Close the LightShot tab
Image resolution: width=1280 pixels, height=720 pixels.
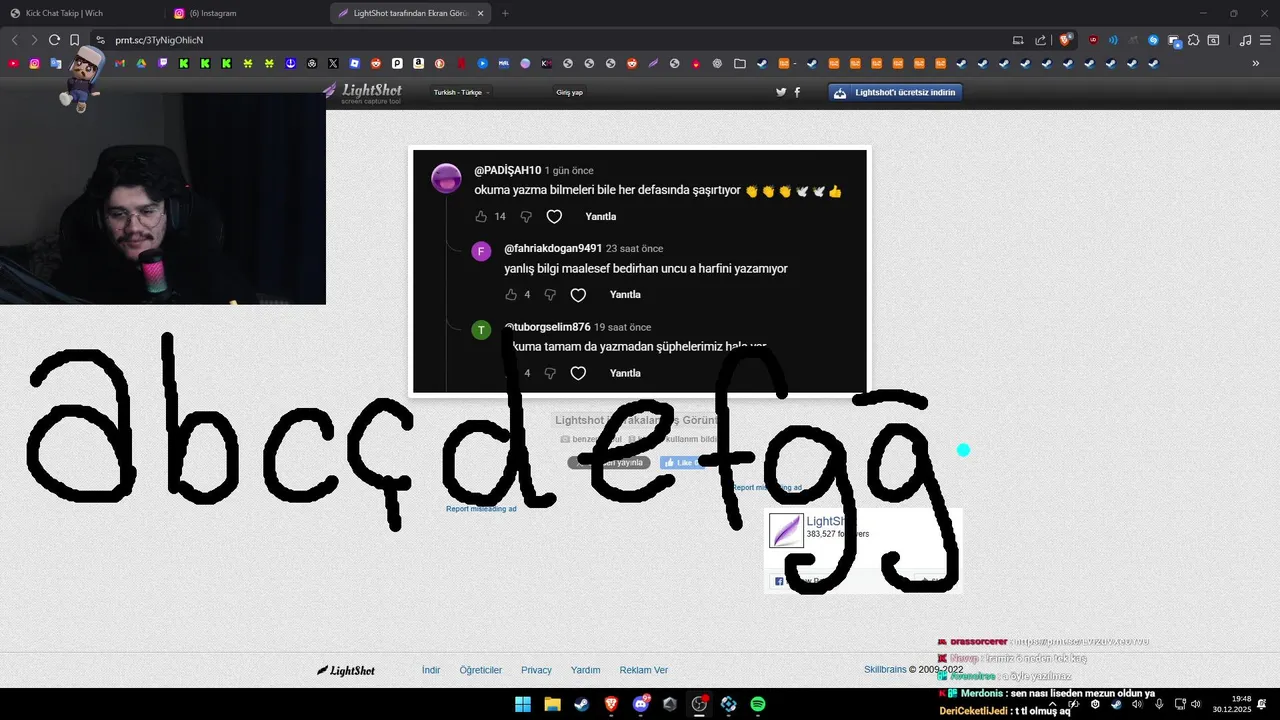[x=481, y=13]
